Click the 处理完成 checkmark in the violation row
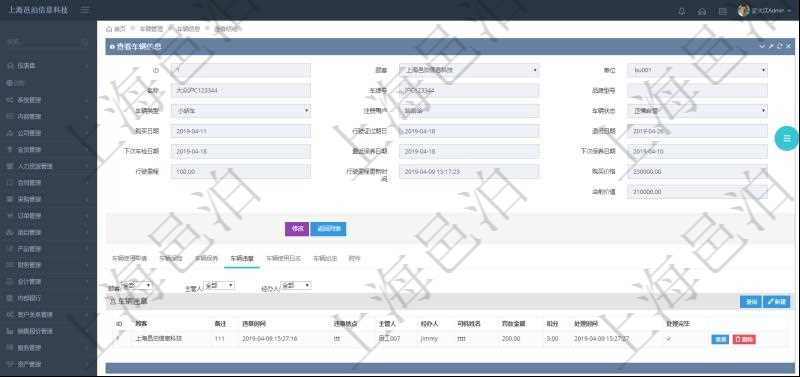 pyautogui.click(x=668, y=339)
